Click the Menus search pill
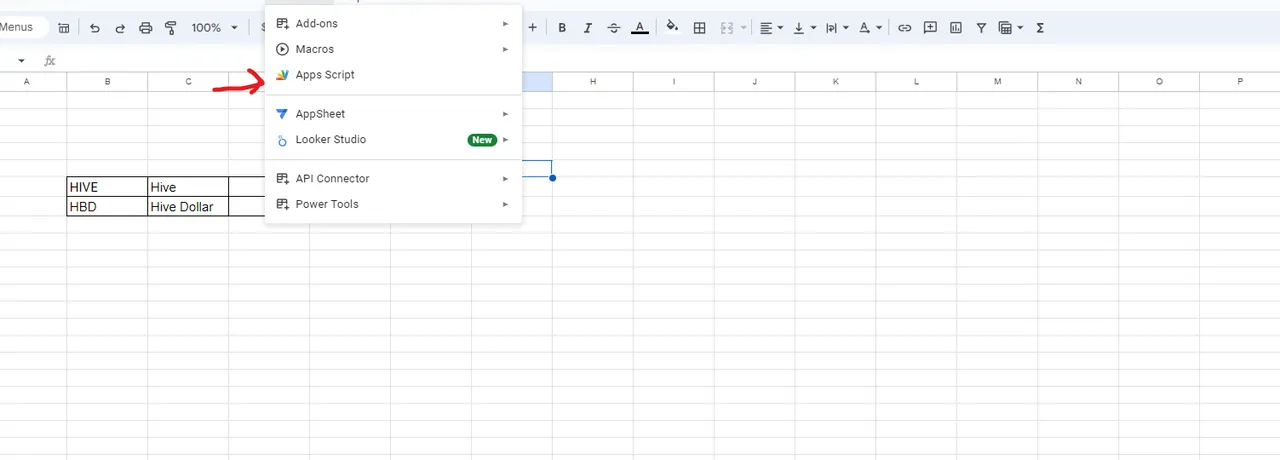The image size is (1280, 460). point(18,27)
